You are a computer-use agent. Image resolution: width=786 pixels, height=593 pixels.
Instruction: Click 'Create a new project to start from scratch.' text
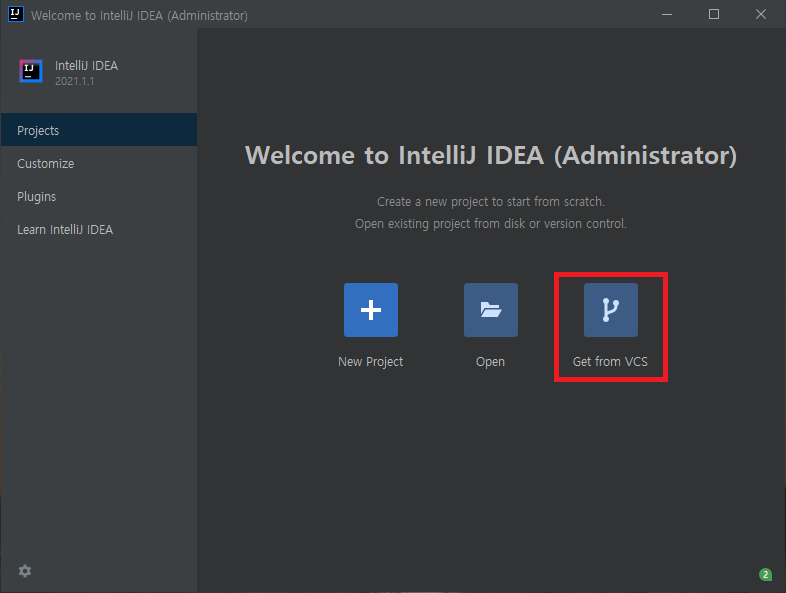[x=491, y=202]
